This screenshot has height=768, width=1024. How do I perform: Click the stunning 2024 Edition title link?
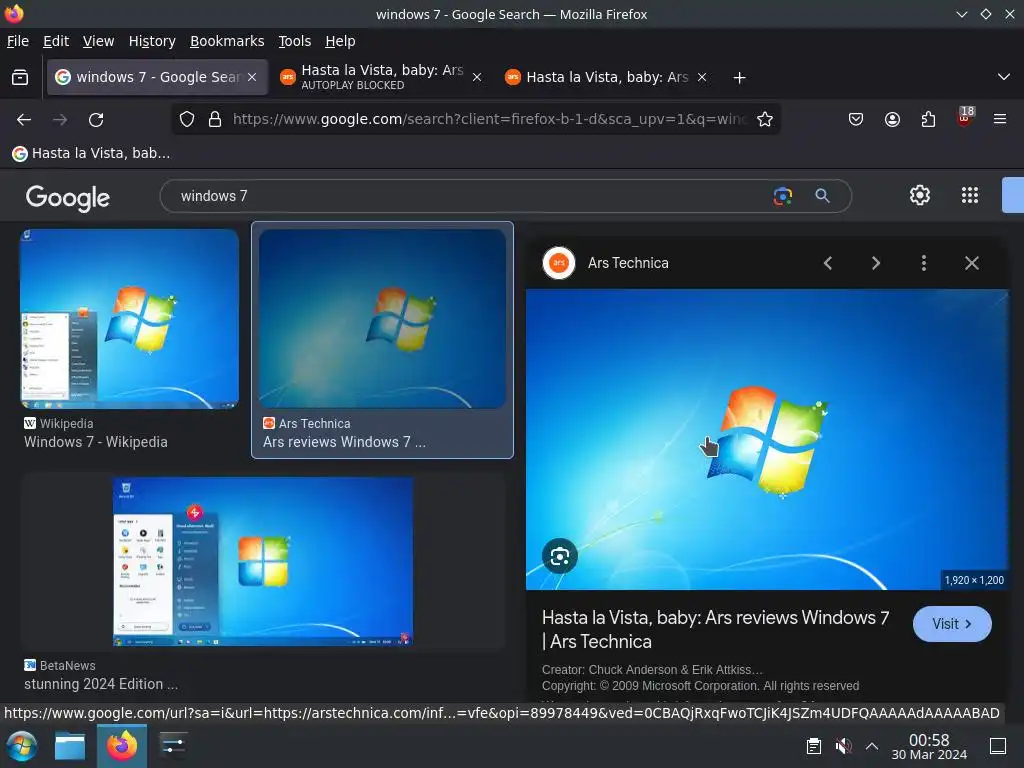click(101, 684)
